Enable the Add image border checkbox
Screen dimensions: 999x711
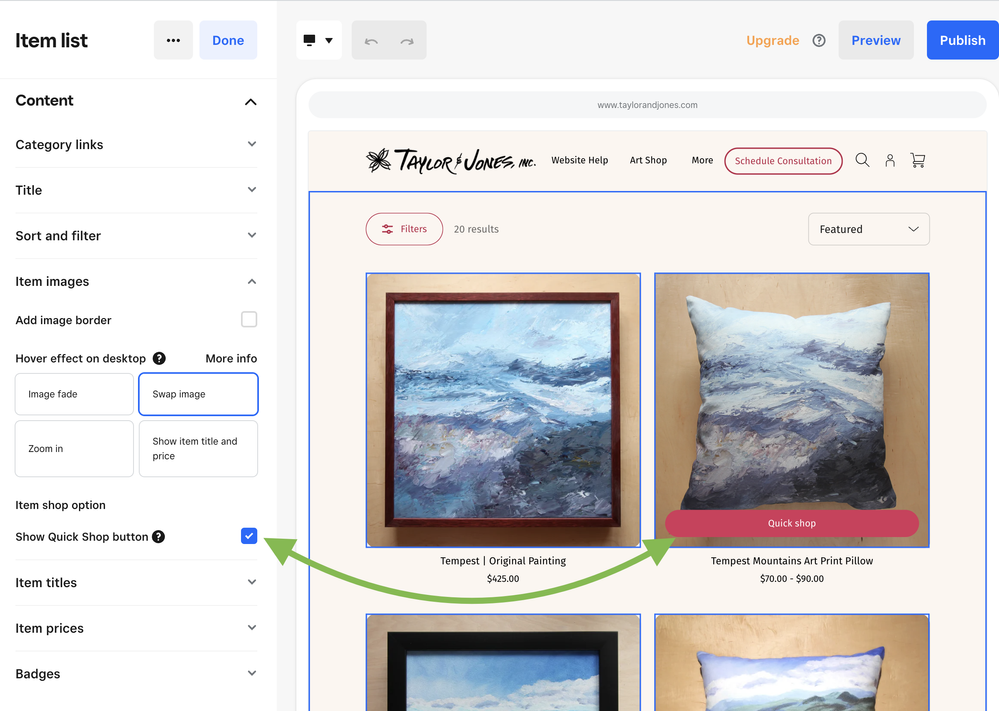[x=249, y=320]
